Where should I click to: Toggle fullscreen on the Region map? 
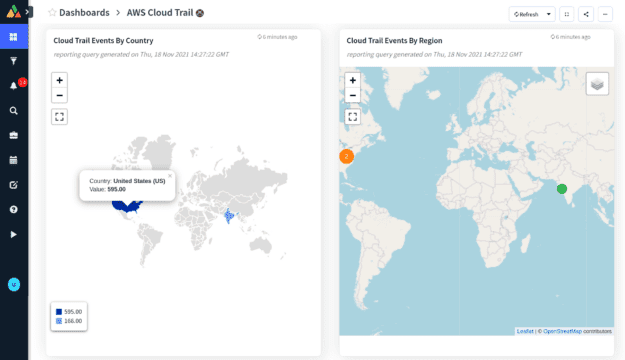click(x=352, y=117)
